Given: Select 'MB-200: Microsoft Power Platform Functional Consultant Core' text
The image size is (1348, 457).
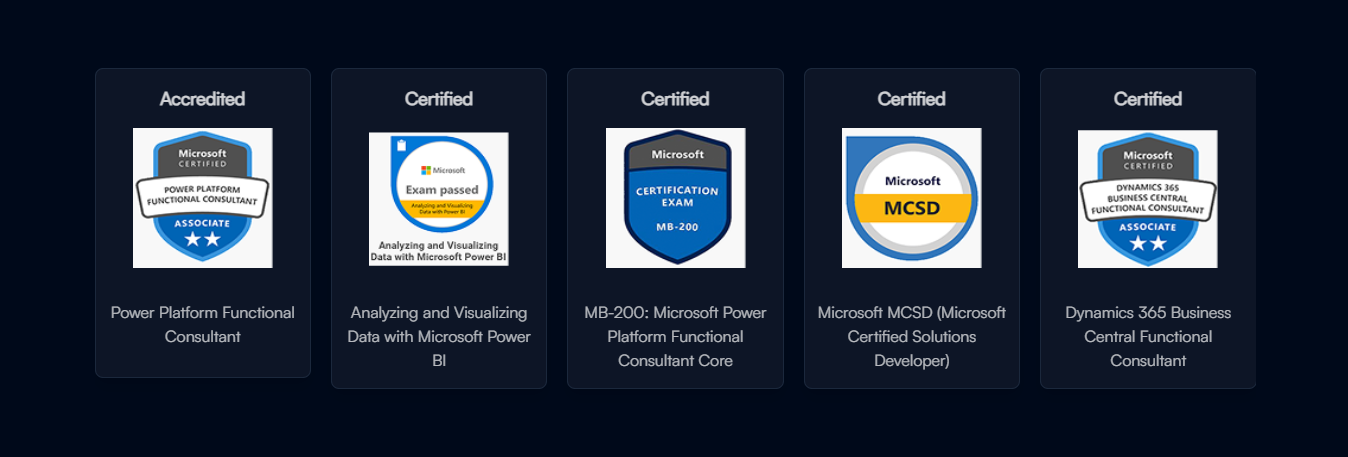Looking at the screenshot, I should coord(675,336).
